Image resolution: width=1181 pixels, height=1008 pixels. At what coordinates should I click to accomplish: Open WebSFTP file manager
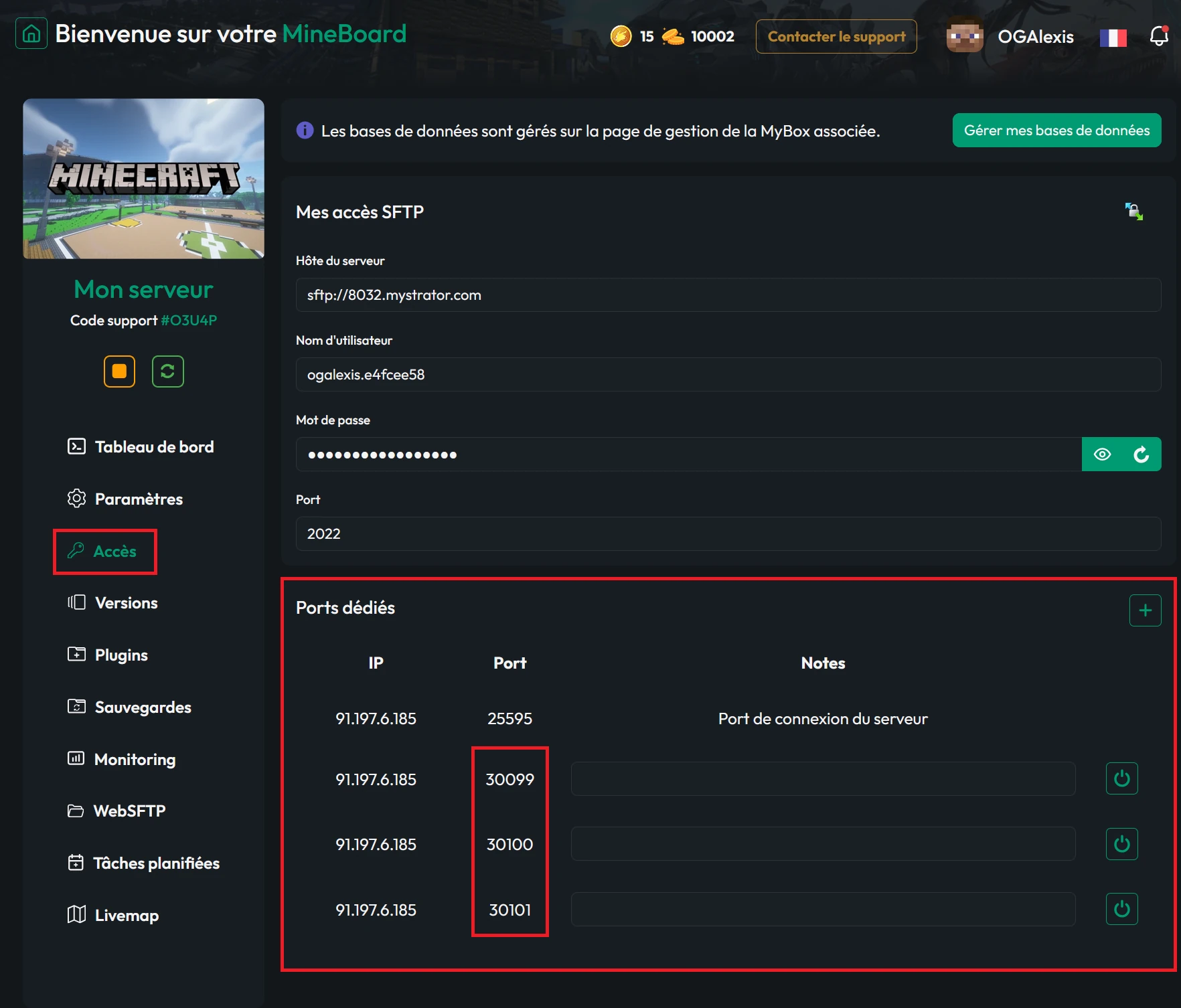click(x=116, y=811)
